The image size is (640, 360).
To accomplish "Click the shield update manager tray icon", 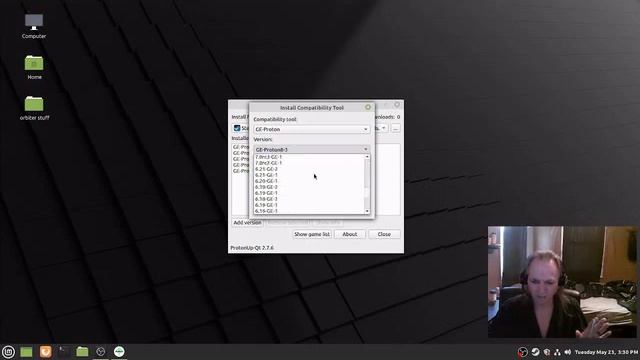I will (x=547, y=352).
